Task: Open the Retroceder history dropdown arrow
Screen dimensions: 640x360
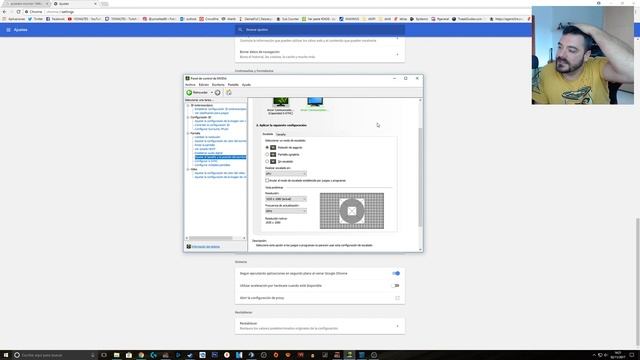Action: coord(211,93)
